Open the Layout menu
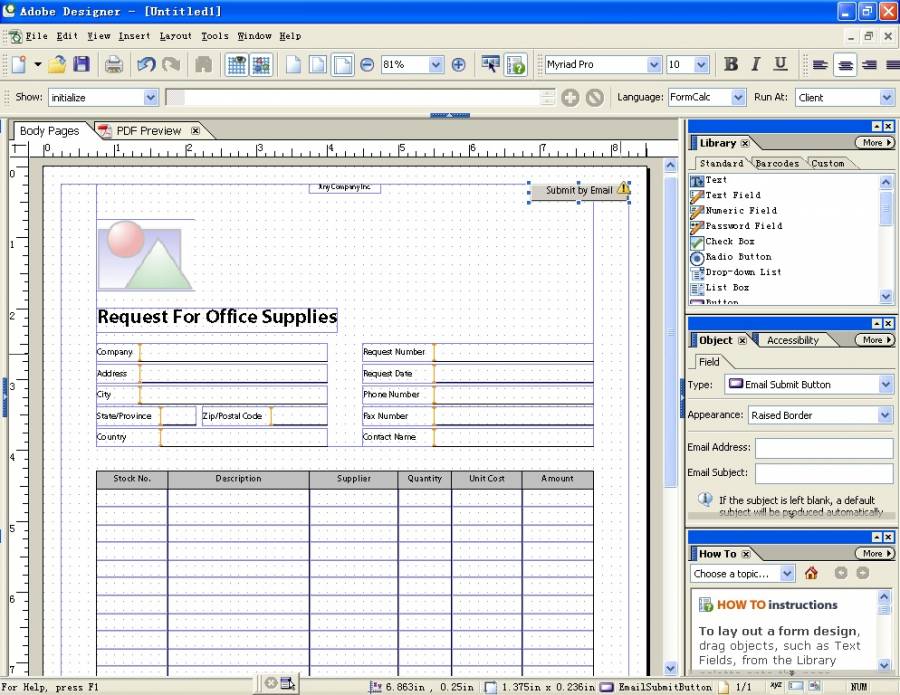Image resolution: width=900 pixels, height=695 pixels. tap(175, 36)
